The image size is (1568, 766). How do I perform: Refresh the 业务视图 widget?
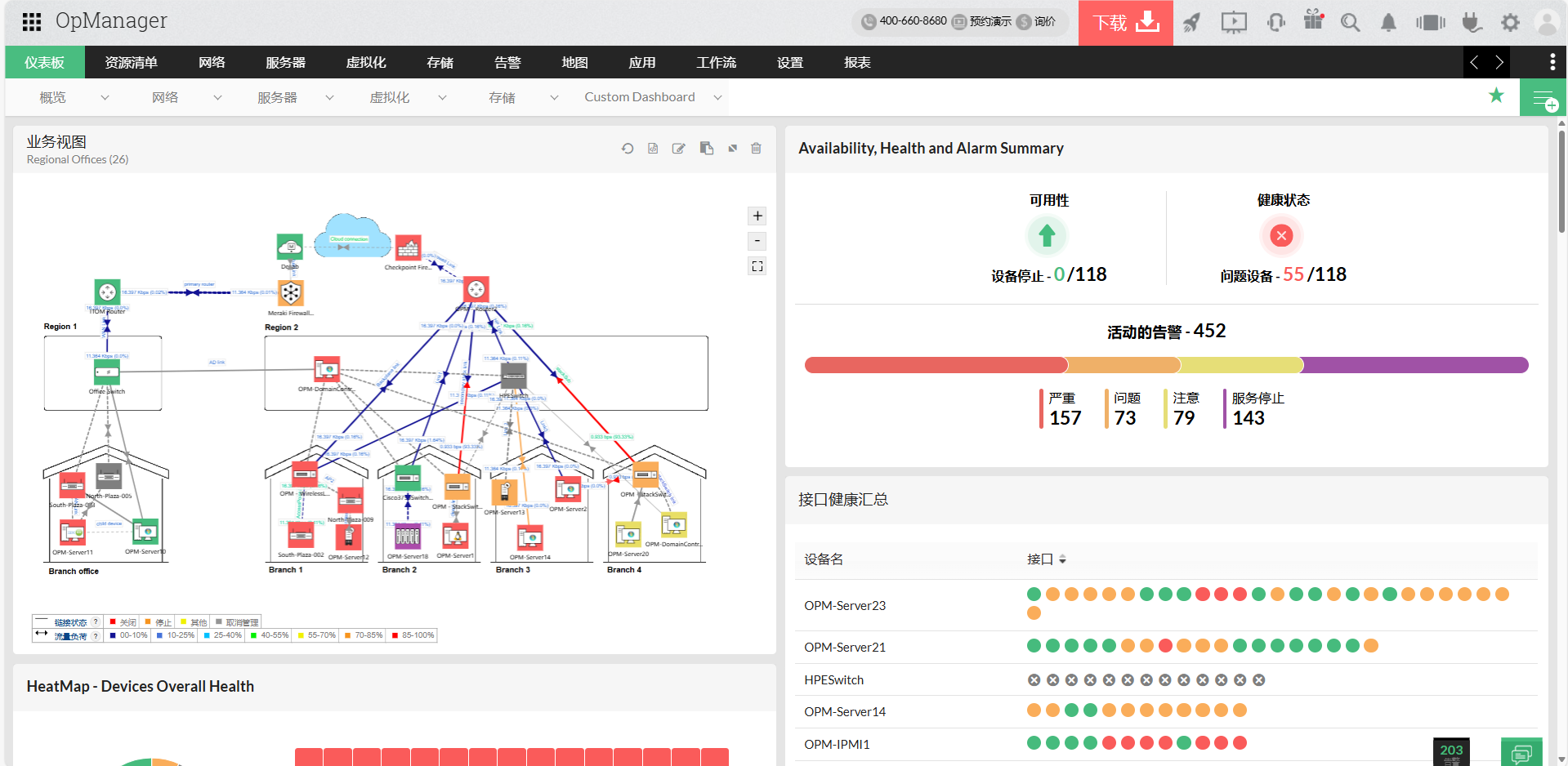628,149
